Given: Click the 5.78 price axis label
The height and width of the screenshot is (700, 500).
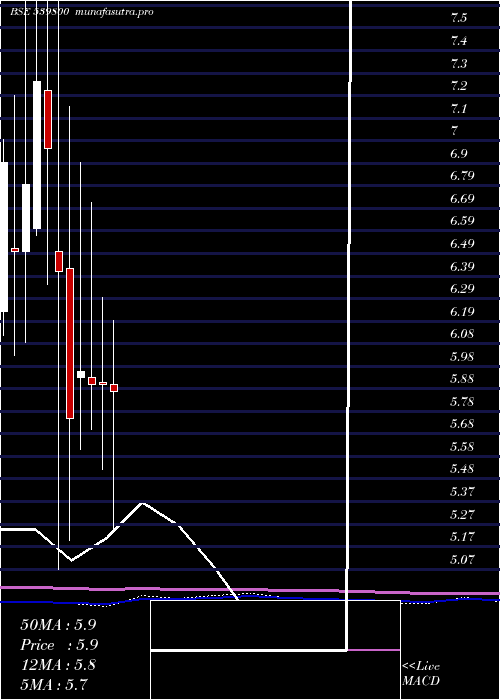Looking at the screenshot, I should coord(462,402).
